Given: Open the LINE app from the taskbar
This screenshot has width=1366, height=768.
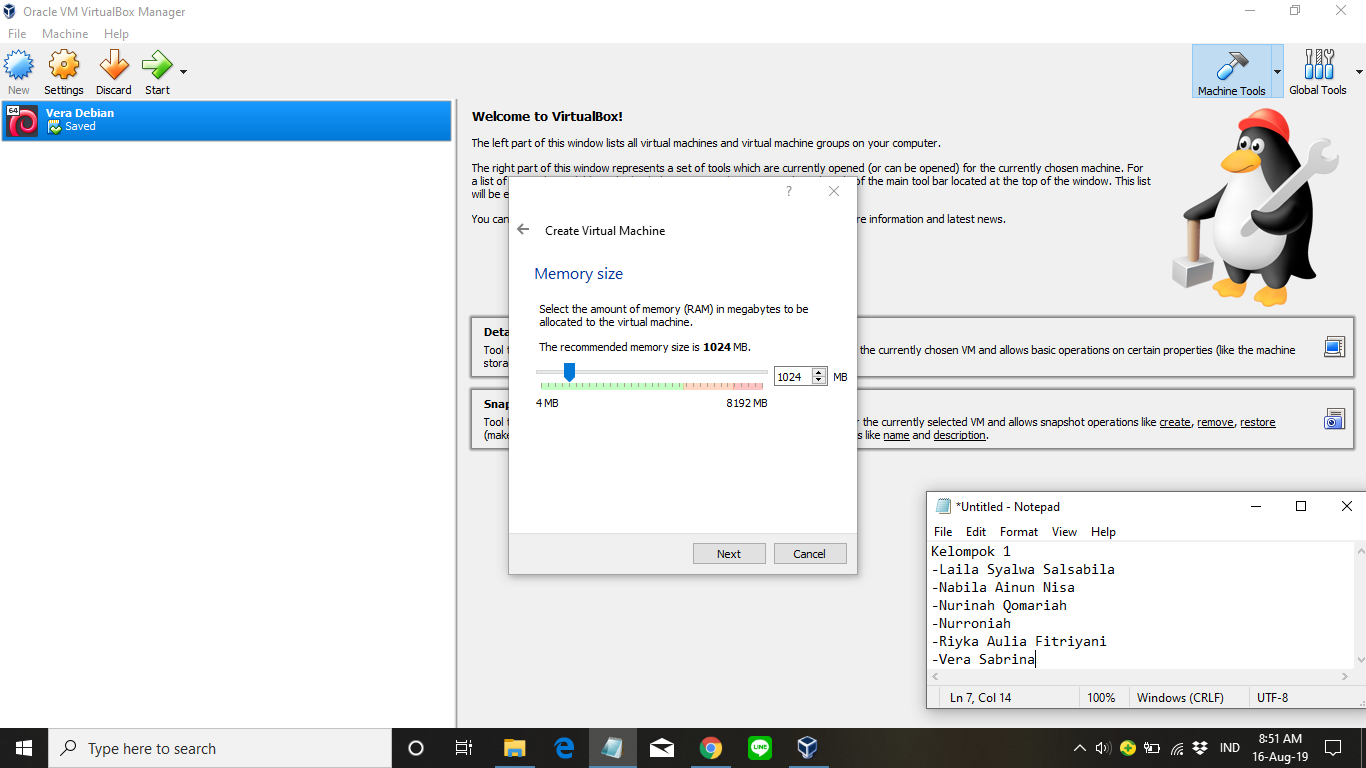Looking at the screenshot, I should coord(759,748).
